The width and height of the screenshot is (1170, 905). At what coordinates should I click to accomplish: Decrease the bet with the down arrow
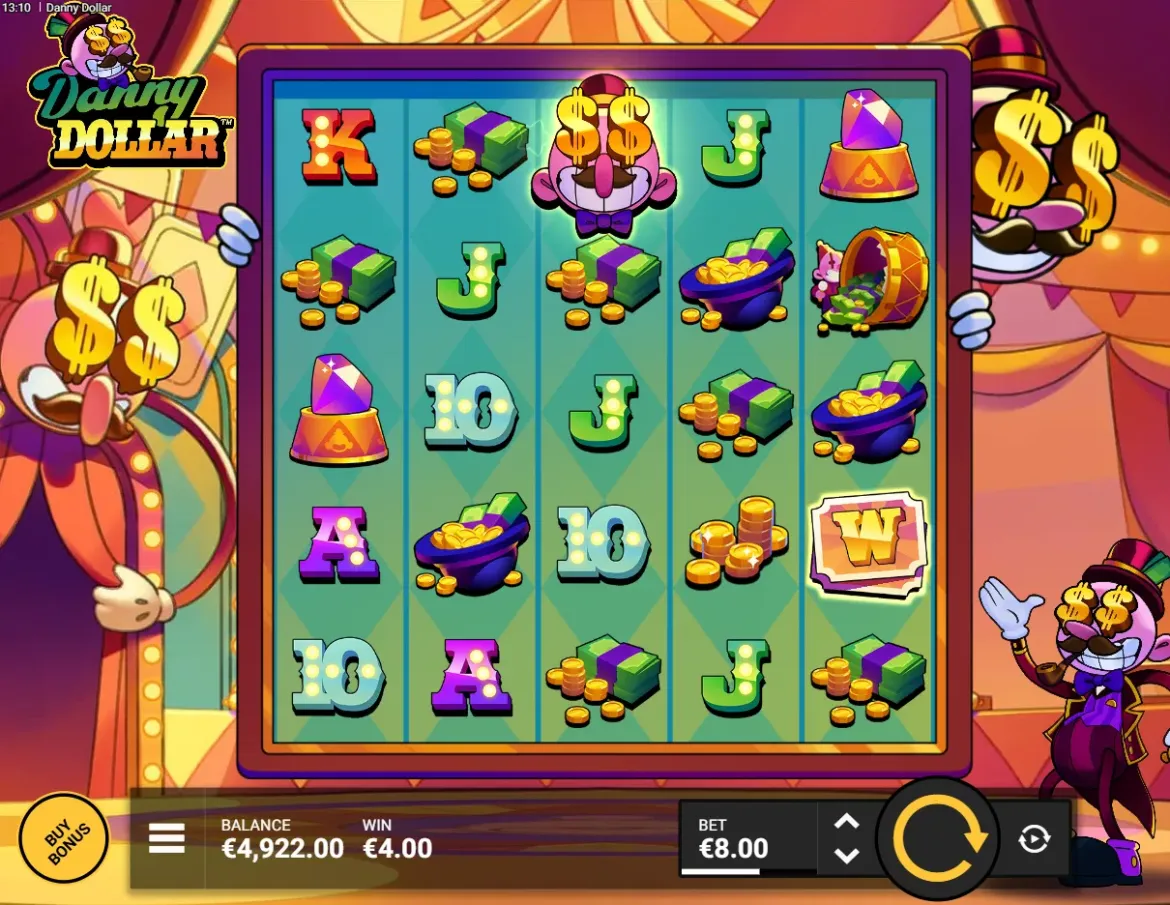[x=846, y=855]
